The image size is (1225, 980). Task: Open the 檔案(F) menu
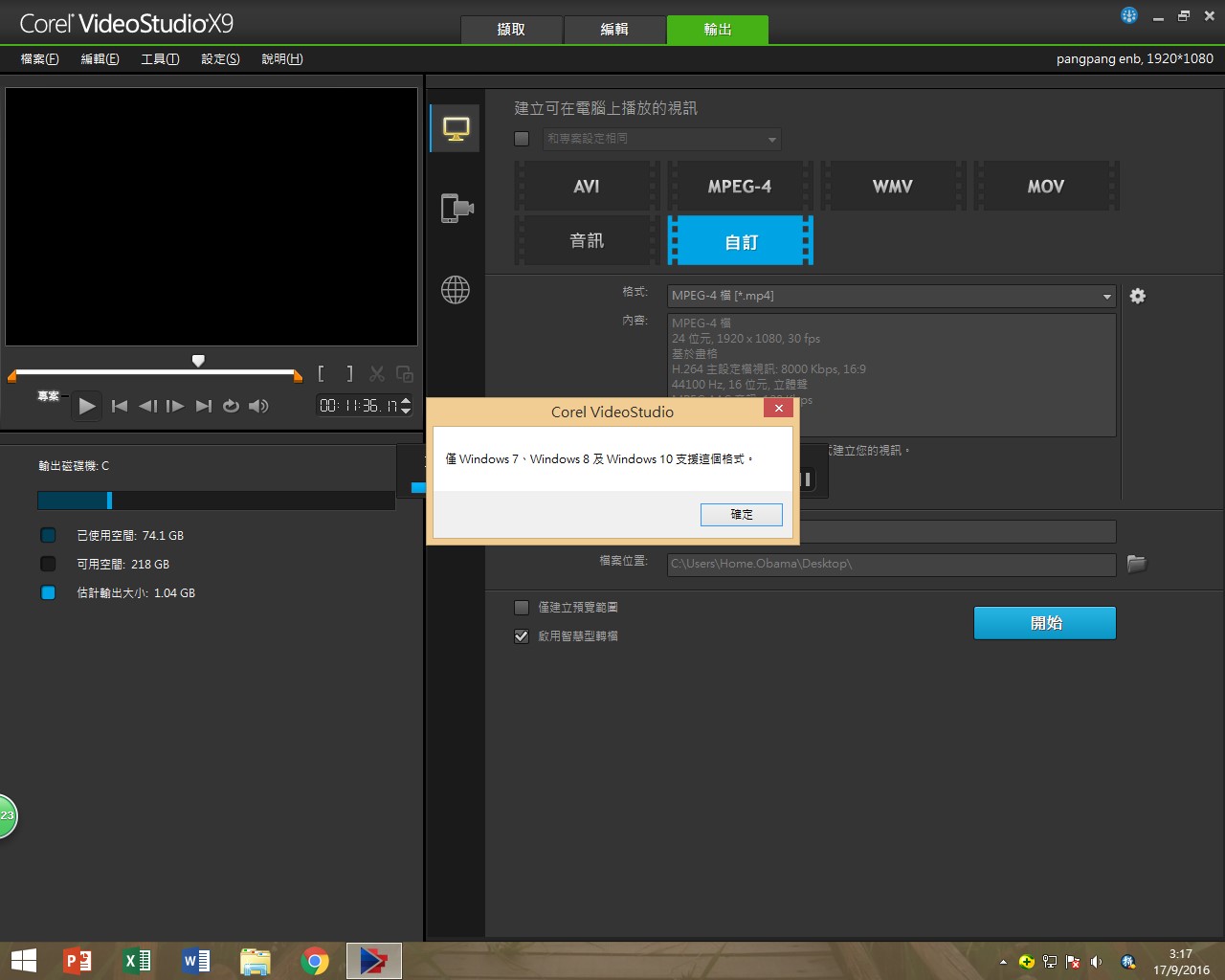[x=39, y=59]
